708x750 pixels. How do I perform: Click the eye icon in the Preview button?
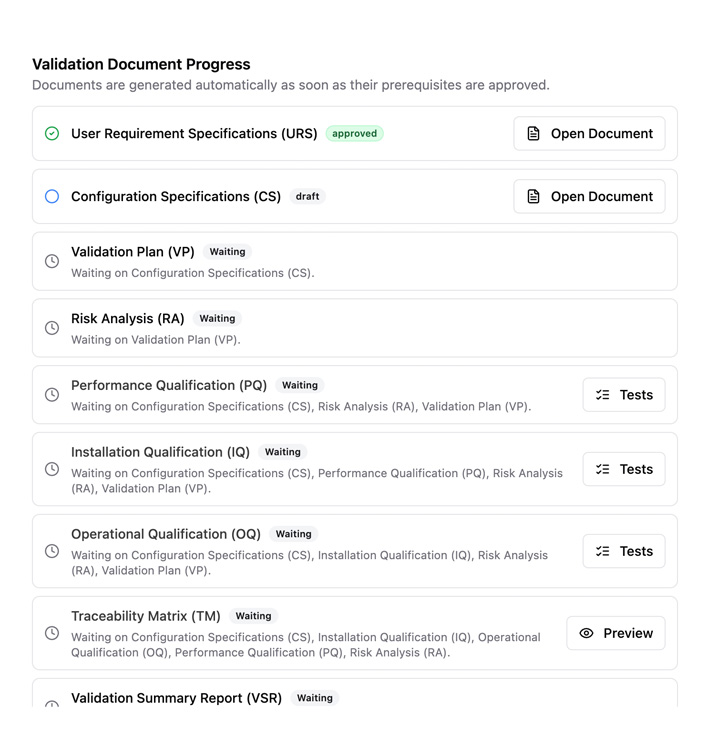pos(586,633)
